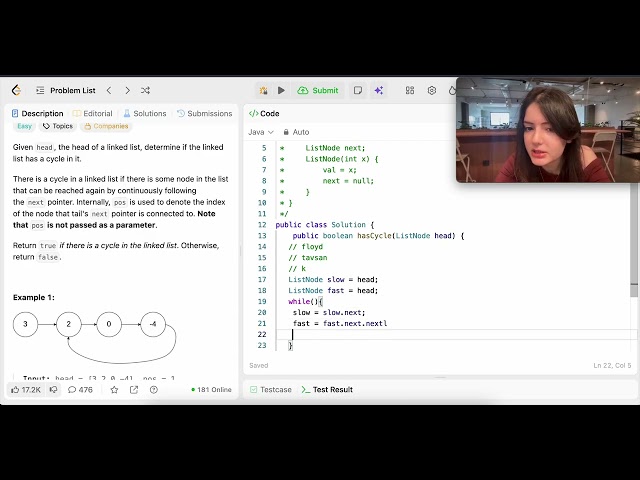This screenshot has width=640, height=480.
Task: Click 'slow = slow.next;' line
Action: [x=329, y=313]
